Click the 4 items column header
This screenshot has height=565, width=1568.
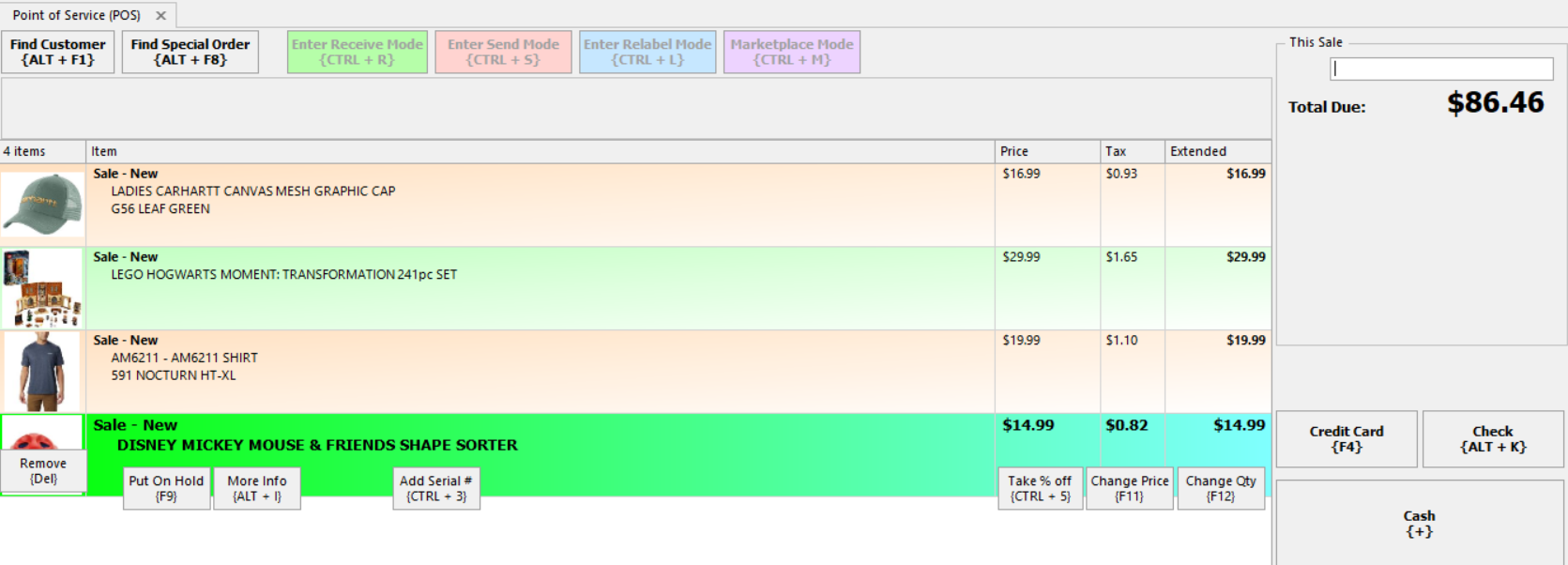[x=43, y=151]
